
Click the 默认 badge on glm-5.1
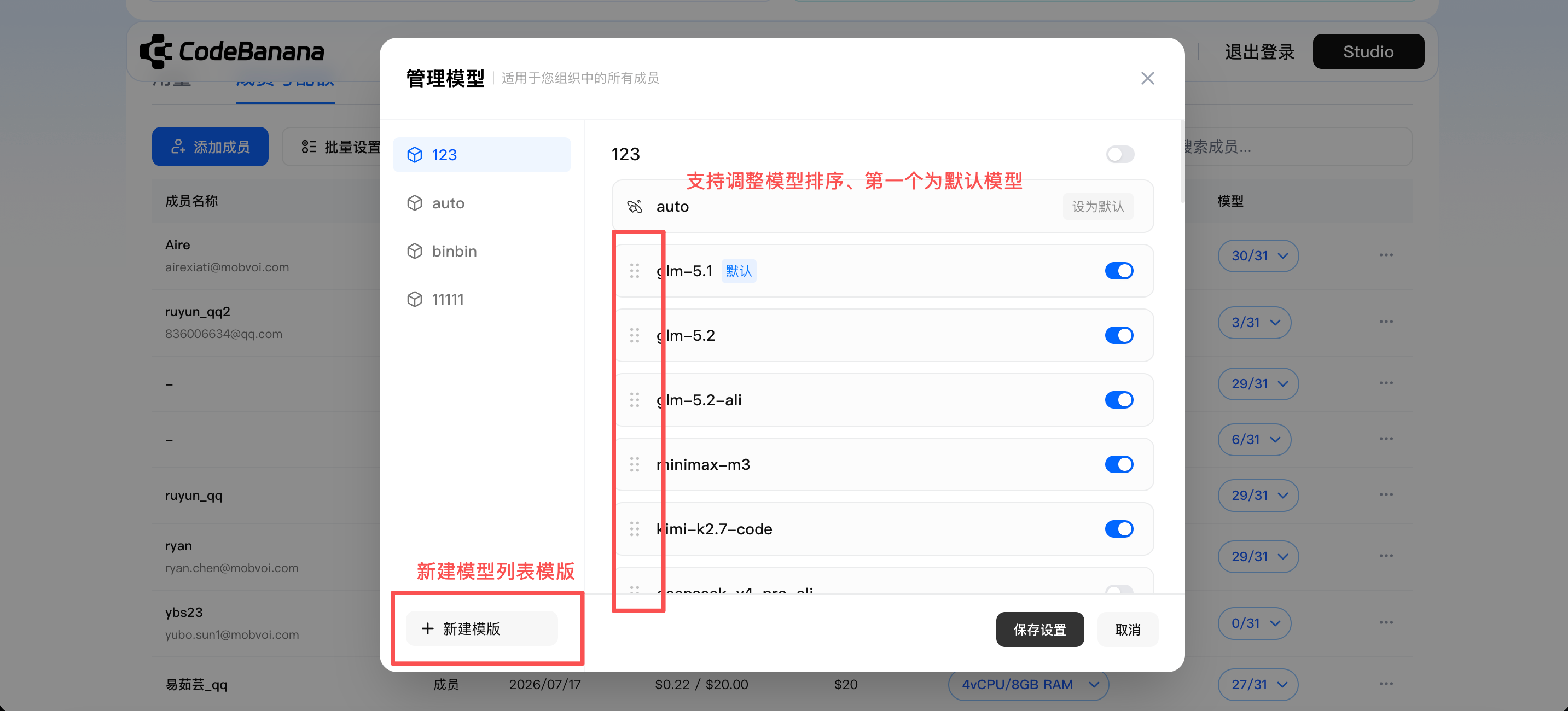tap(739, 271)
